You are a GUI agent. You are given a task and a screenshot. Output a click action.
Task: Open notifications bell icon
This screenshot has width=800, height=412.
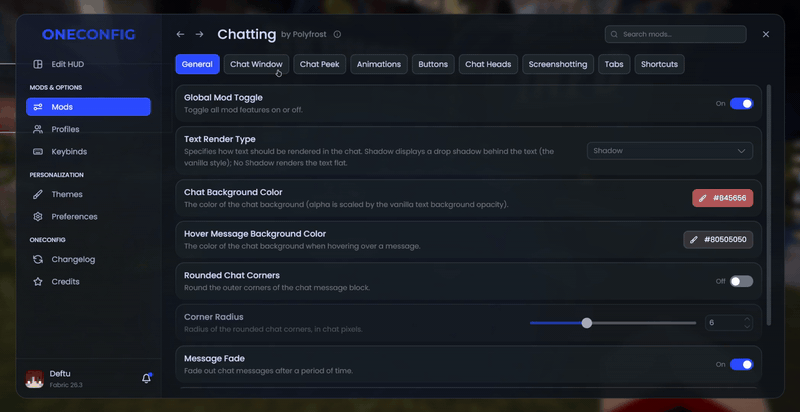coord(146,378)
